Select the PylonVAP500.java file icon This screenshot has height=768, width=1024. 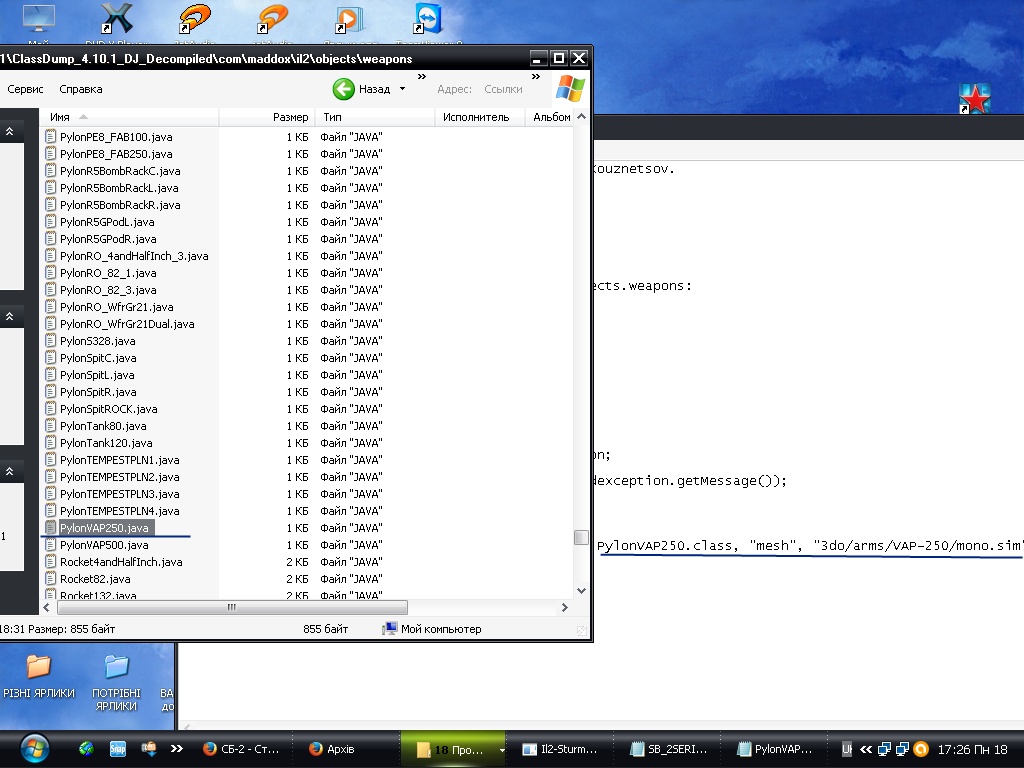(x=51, y=545)
